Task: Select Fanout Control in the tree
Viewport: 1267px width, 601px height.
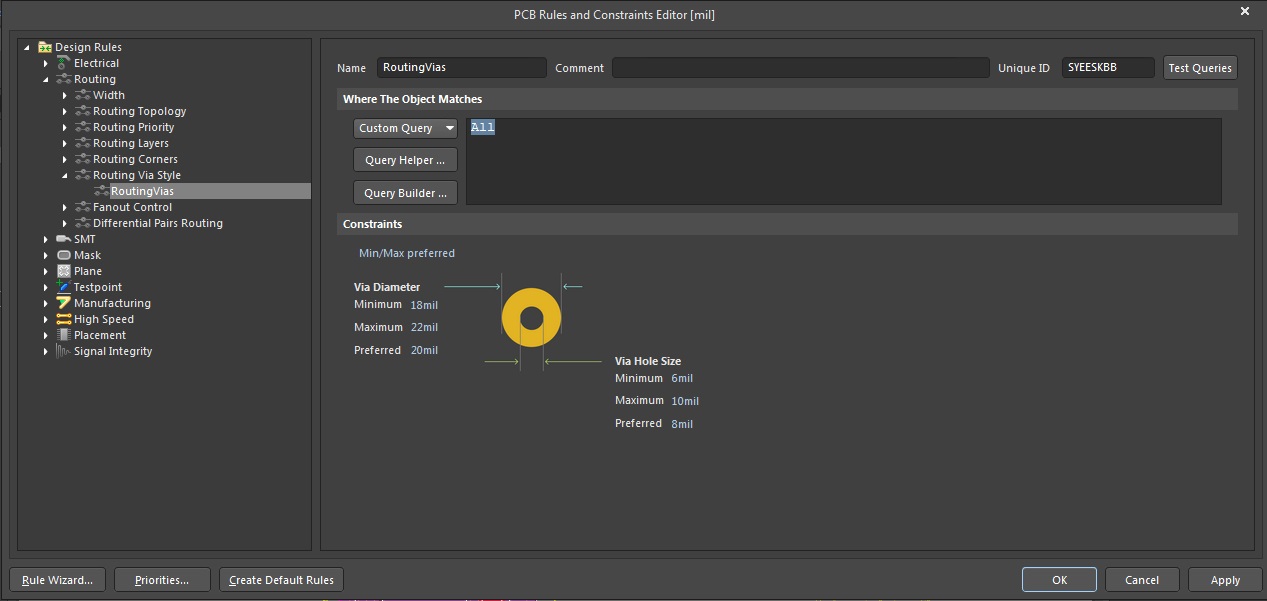Action: pyautogui.click(x=132, y=207)
